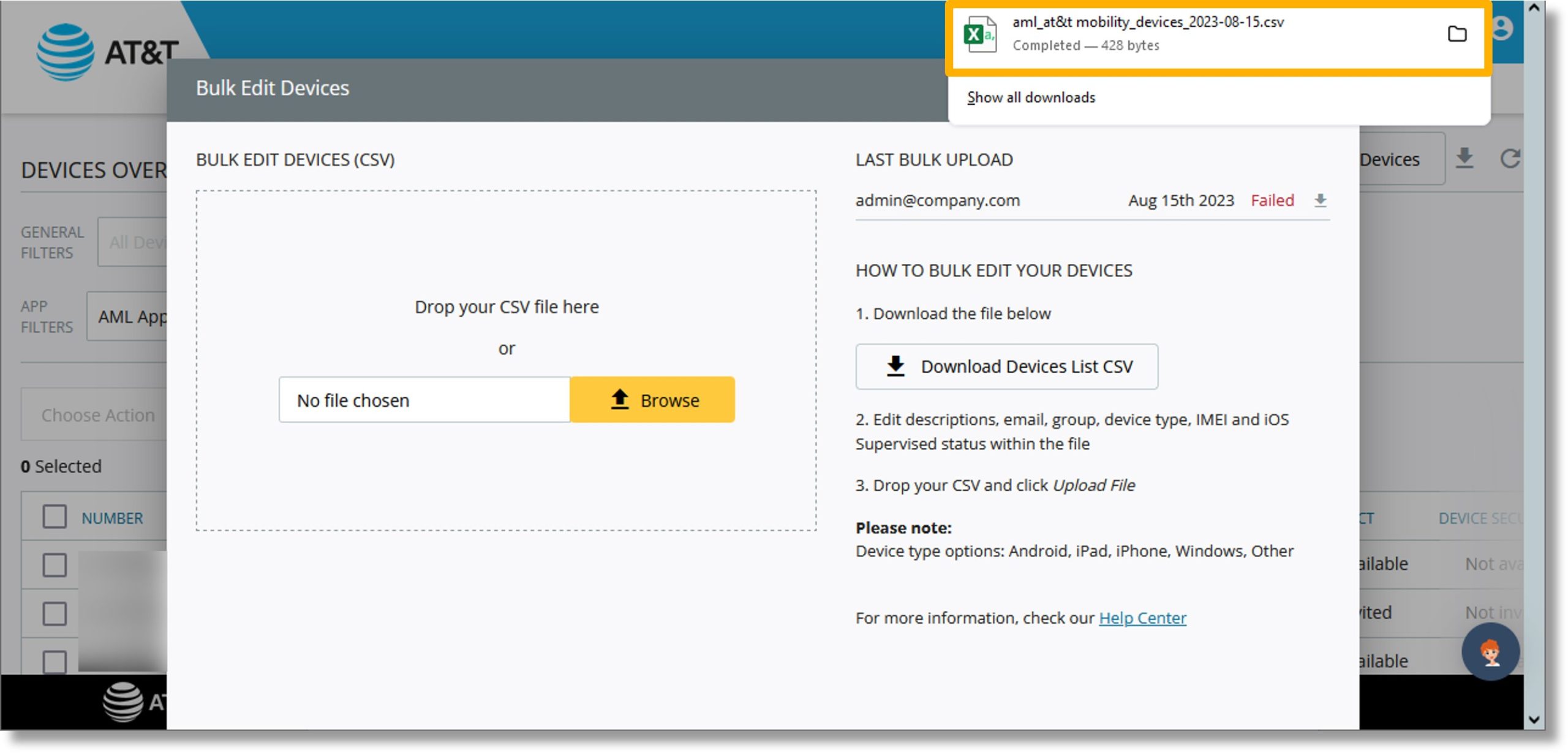The width and height of the screenshot is (1568, 753).
Task: Click the Download Devices List CSV icon
Action: point(892,367)
